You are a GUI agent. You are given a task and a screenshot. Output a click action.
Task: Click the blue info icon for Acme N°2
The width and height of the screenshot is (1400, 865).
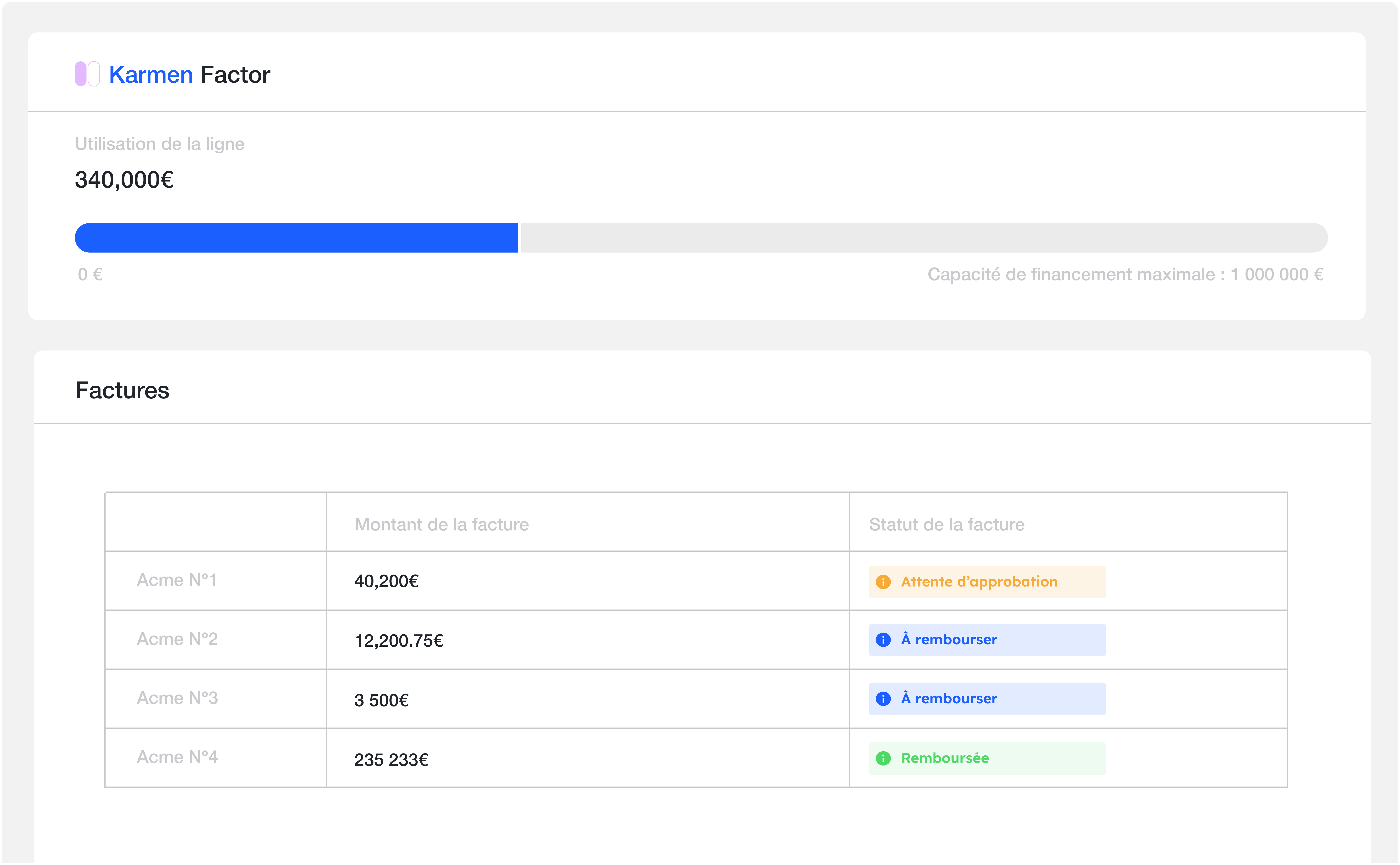click(883, 640)
